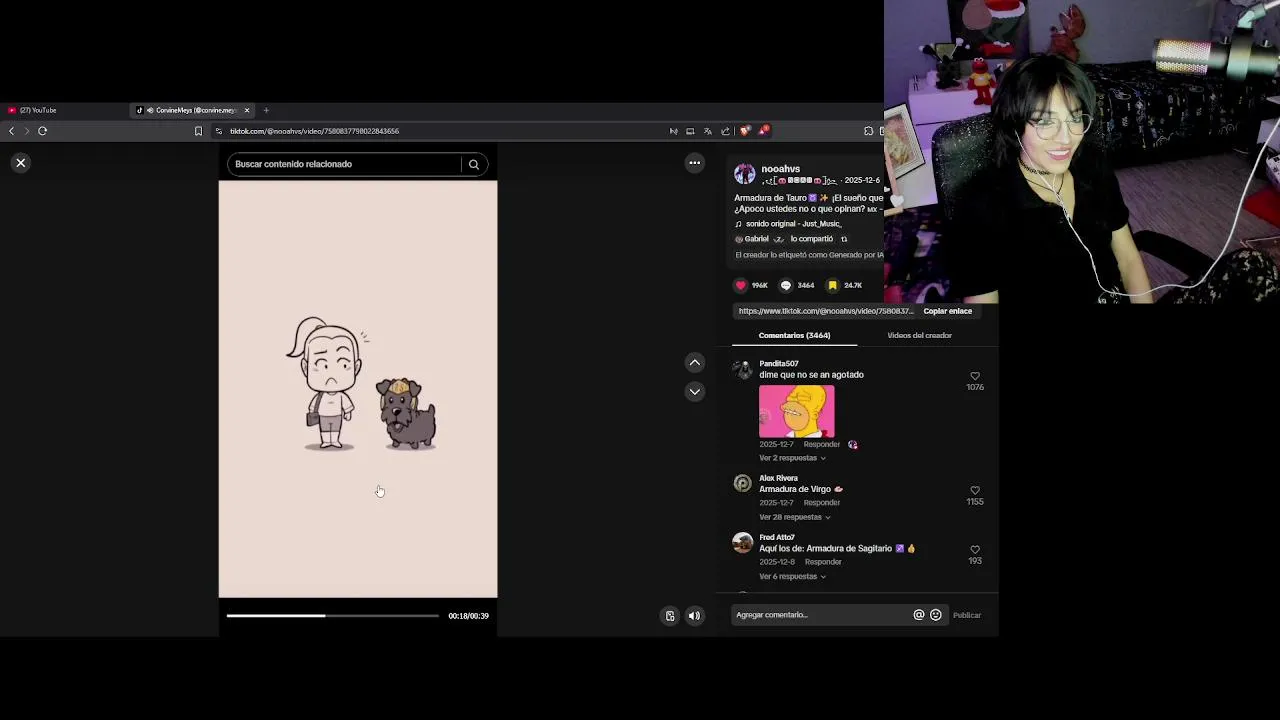Open nooahvs profile avatar
The width and height of the screenshot is (1280, 720).
[x=745, y=174]
